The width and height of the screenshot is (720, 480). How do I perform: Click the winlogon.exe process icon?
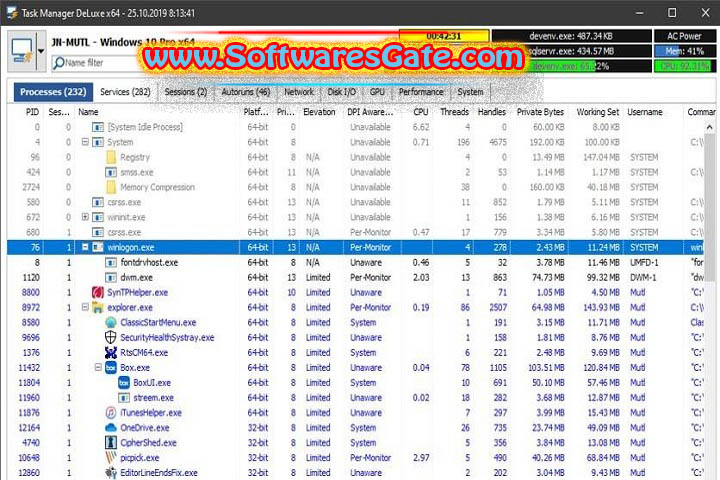(x=97, y=247)
